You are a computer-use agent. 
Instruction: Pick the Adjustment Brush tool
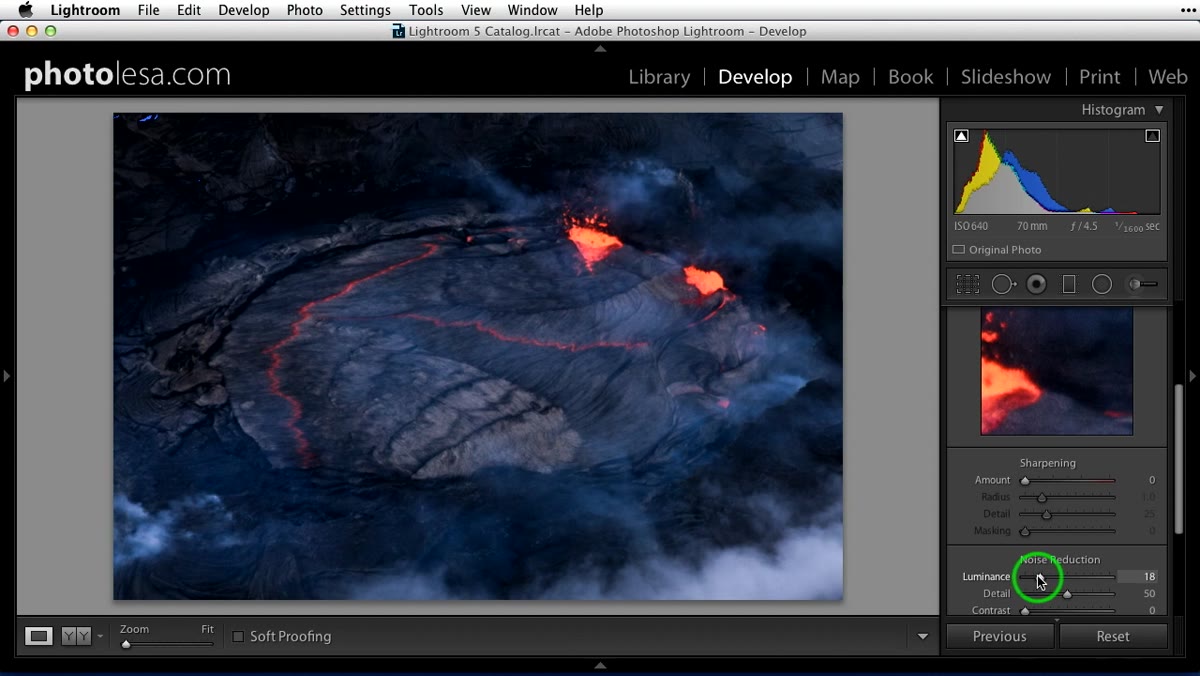(x=1143, y=285)
